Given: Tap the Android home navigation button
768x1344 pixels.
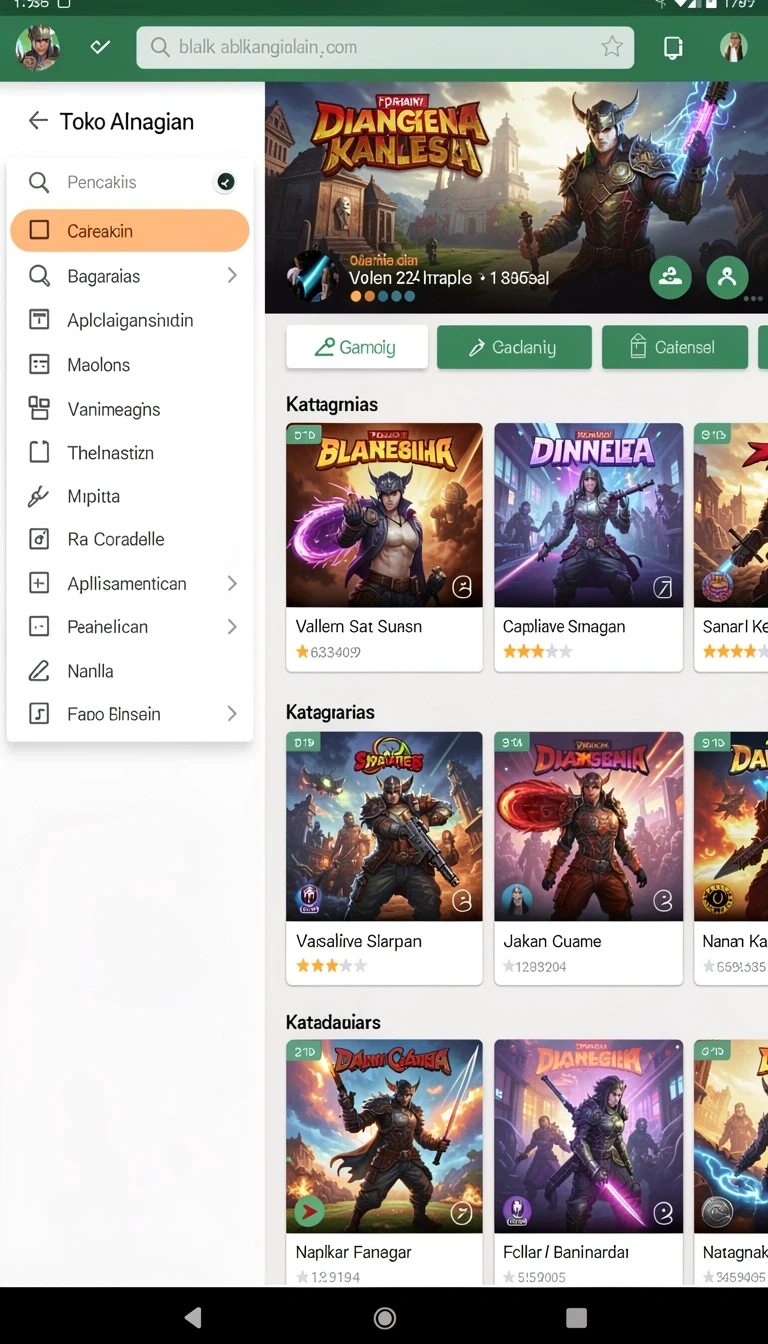Looking at the screenshot, I should [x=384, y=1317].
